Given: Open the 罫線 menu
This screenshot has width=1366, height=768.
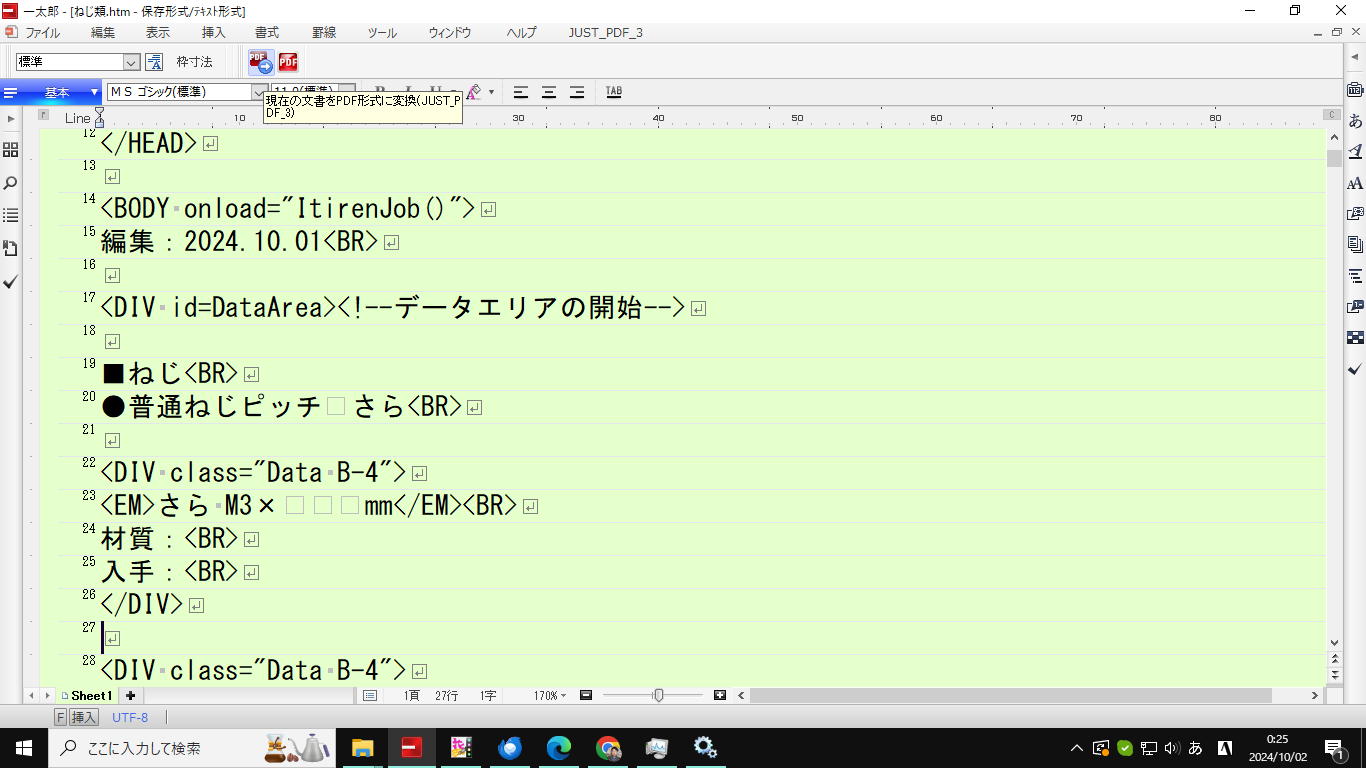Looking at the screenshot, I should tap(324, 32).
